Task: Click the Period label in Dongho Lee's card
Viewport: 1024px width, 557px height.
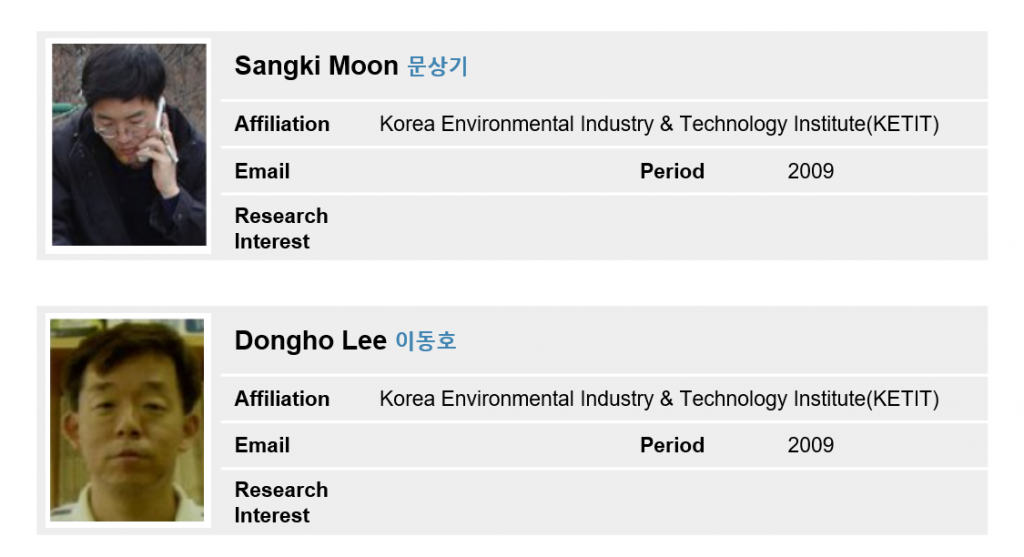Action: tap(672, 445)
